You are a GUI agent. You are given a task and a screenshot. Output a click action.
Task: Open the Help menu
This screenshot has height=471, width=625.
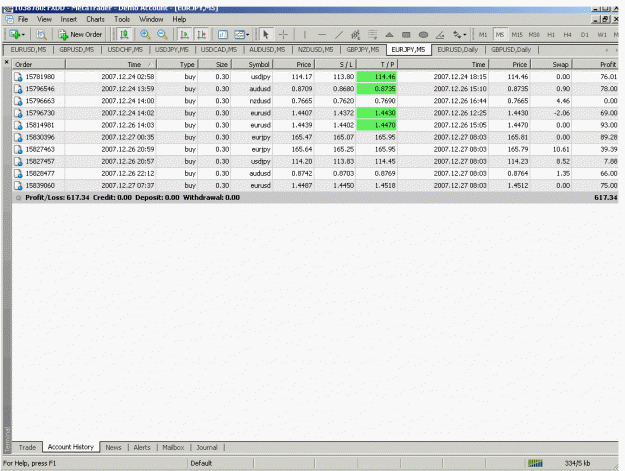click(179, 19)
